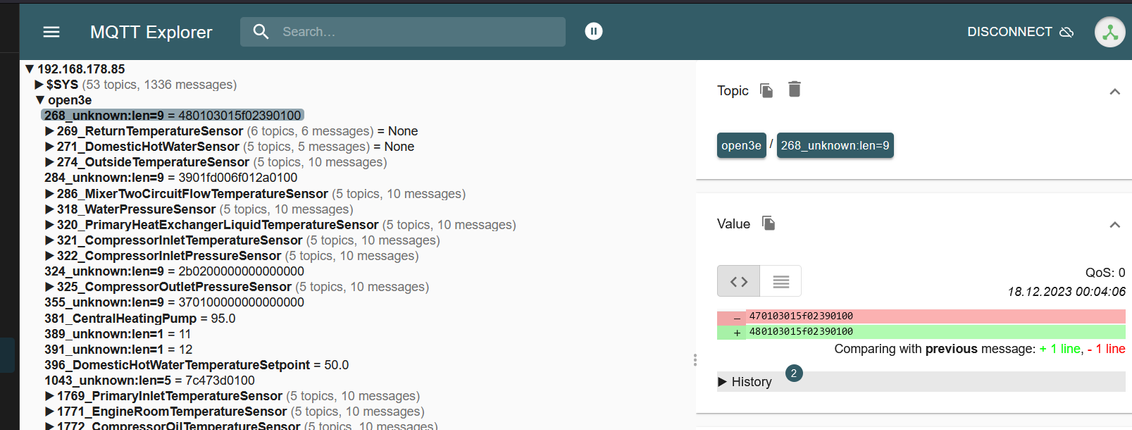Viewport: 1132px width, 430px height.
Task: Click the search magnifier icon
Action: pyautogui.click(x=261, y=32)
